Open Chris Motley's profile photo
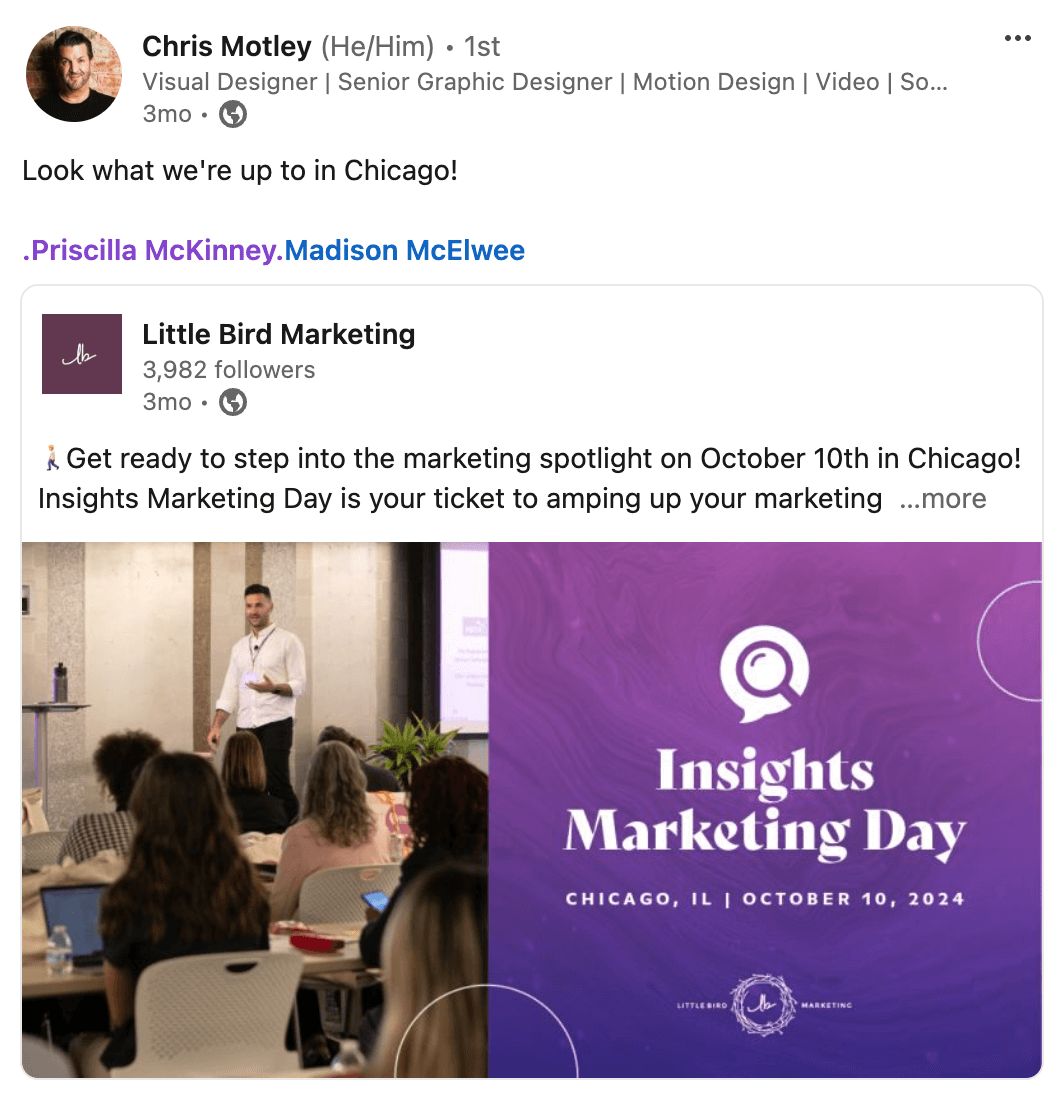The width and height of the screenshot is (1060, 1096). 74,74
